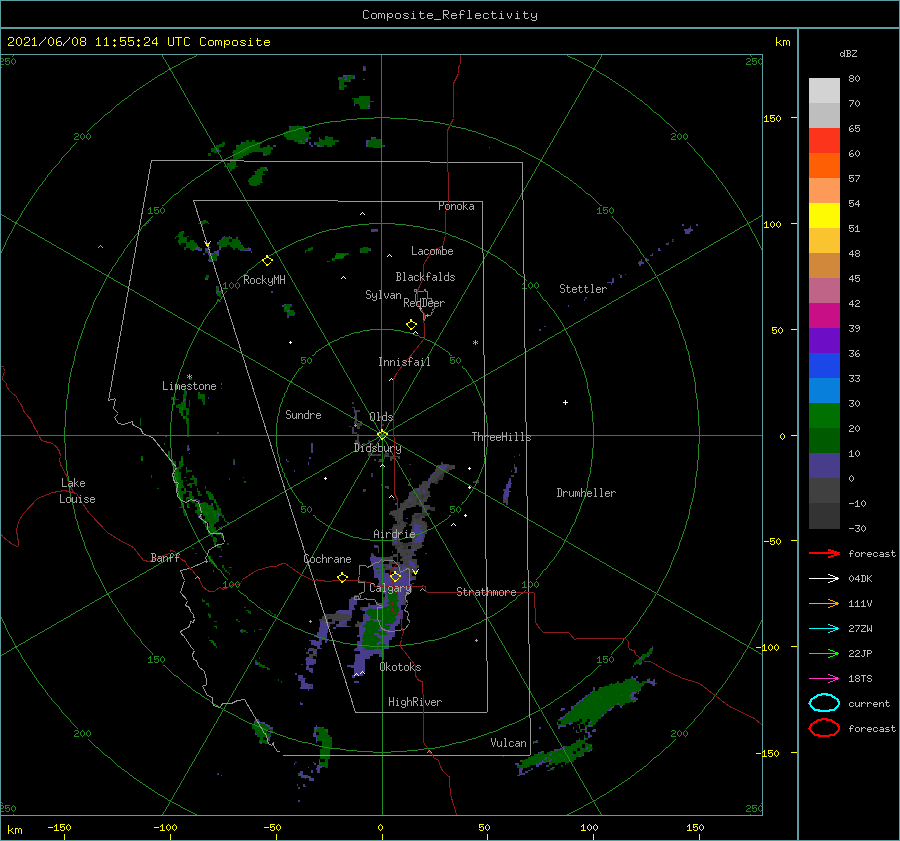This screenshot has height=841, width=900.
Task: Click the -100 tick on horizontal km axis
Action: (165, 828)
